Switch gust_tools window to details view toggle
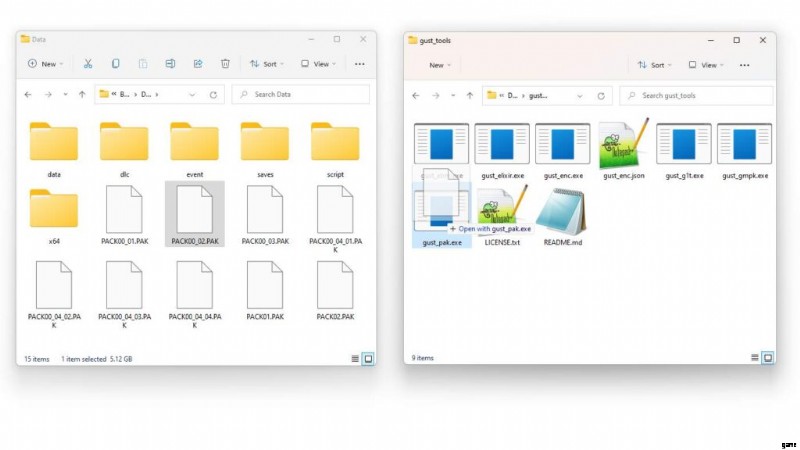 (754, 357)
